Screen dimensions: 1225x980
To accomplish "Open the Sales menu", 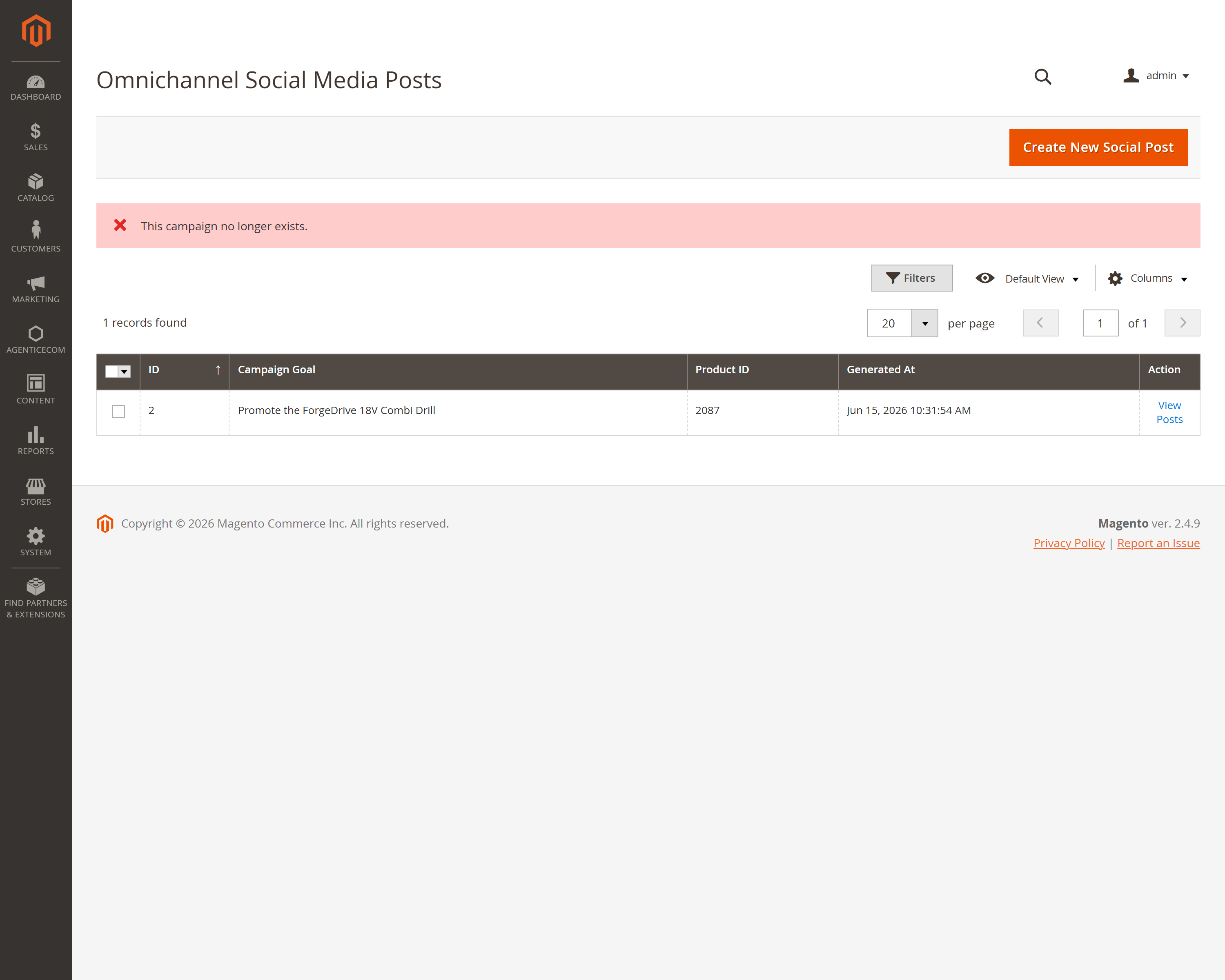I will click(36, 138).
